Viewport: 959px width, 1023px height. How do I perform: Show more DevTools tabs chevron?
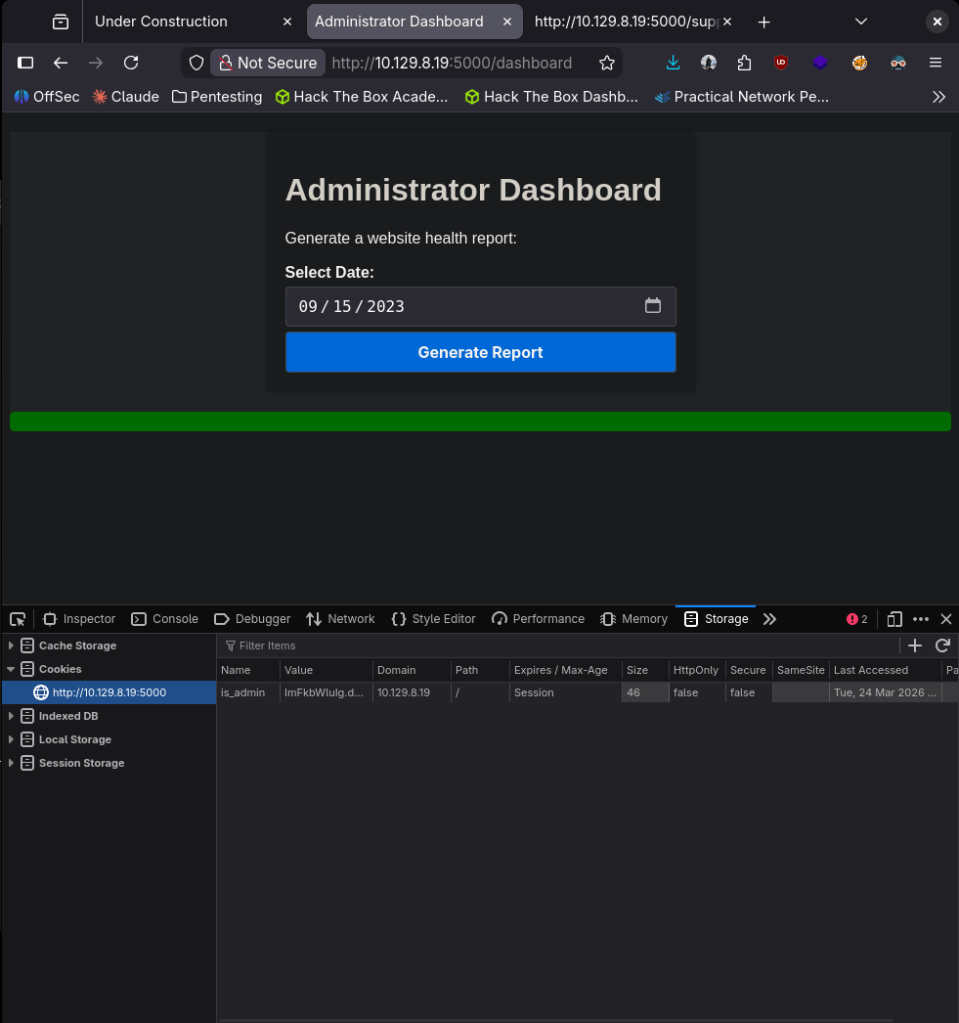point(769,619)
